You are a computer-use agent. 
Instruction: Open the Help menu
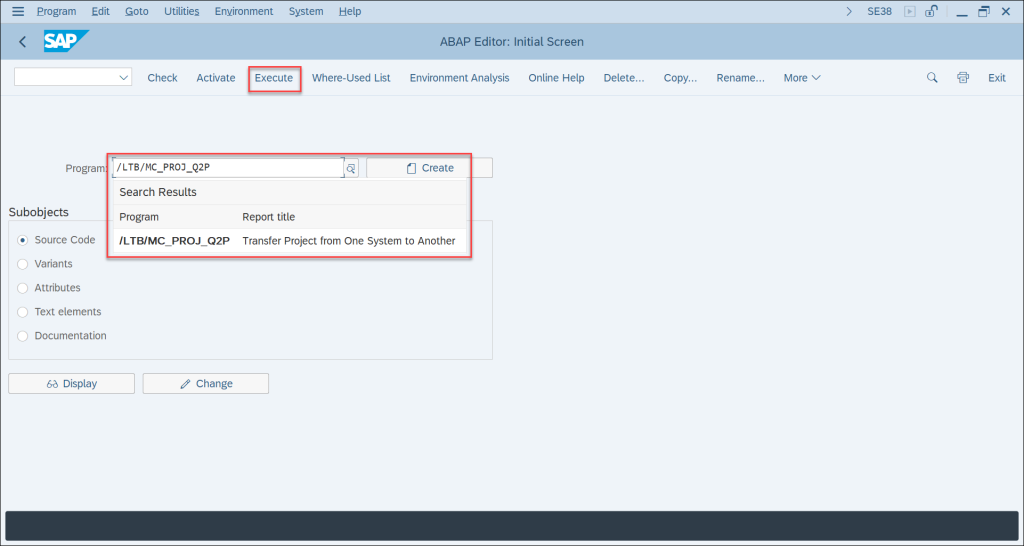click(350, 11)
